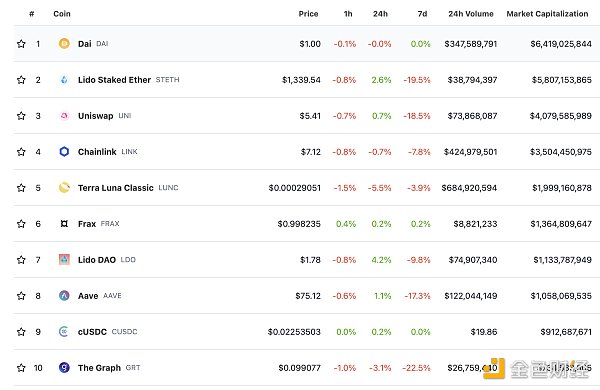Click the Terra Luna Classic logo icon

click(64, 188)
